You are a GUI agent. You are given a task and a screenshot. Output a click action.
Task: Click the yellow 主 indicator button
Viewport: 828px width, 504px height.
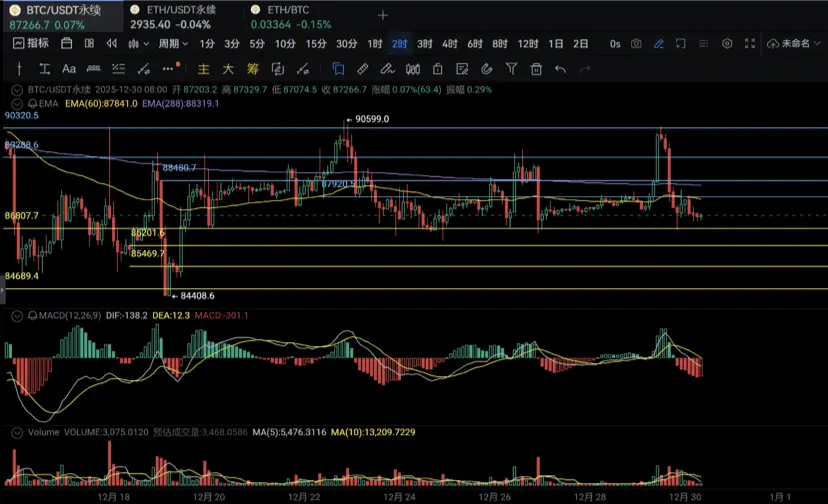(203, 69)
